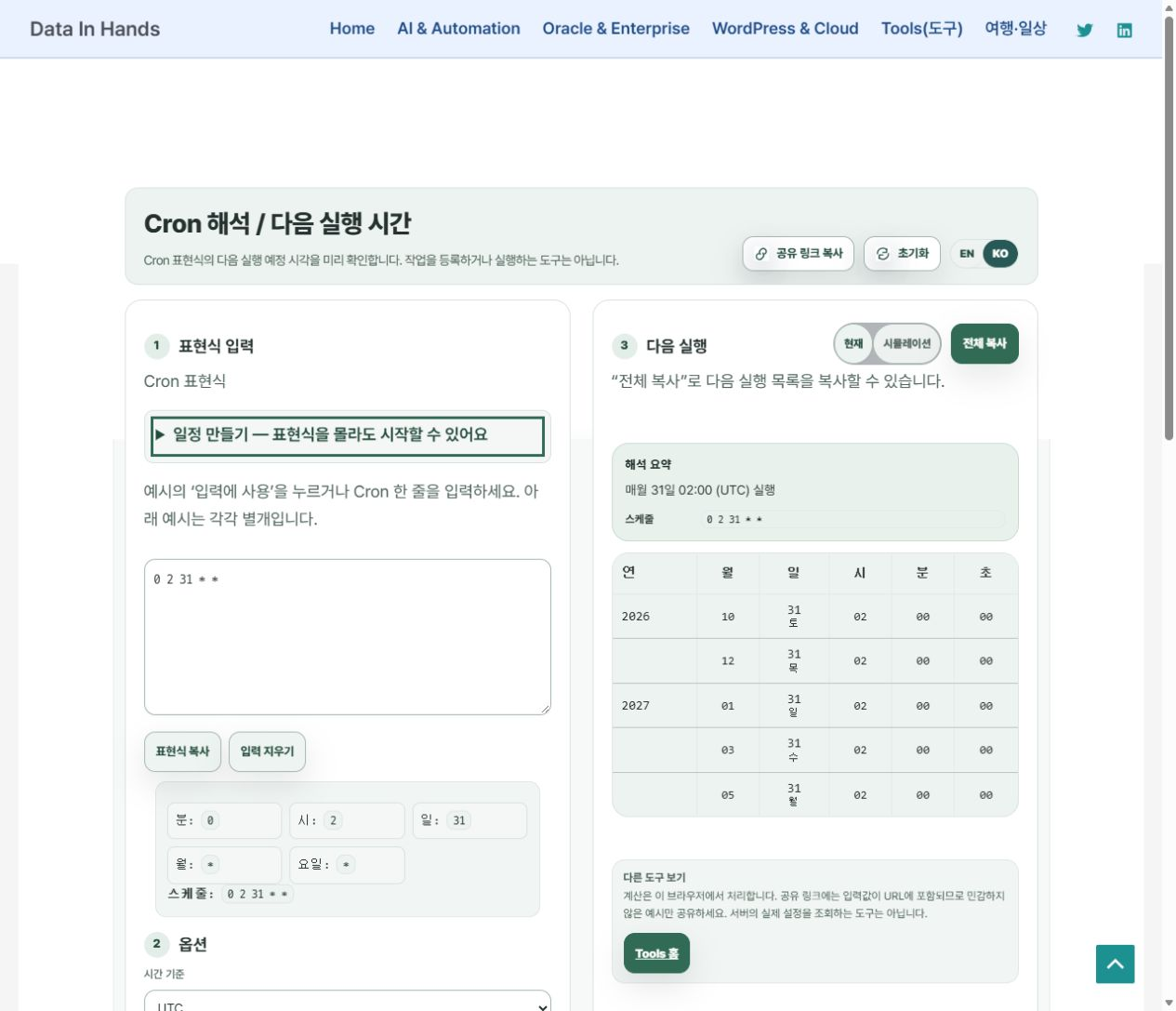The height and width of the screenshot is (1011, 1176).
Task: Click the 매월 31일 02:00 (UTC) 실행 summary
Action: tap(700, 490)
